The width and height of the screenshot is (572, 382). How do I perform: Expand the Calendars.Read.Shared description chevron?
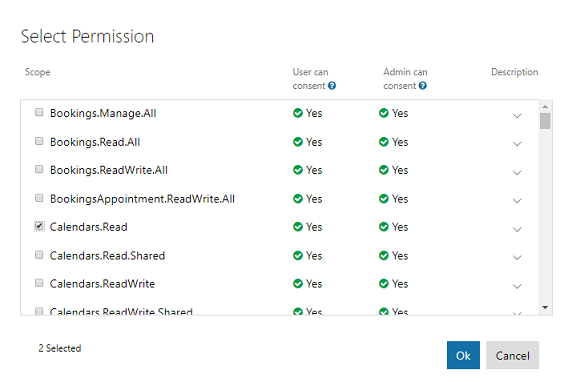click(x=517, y=258)
